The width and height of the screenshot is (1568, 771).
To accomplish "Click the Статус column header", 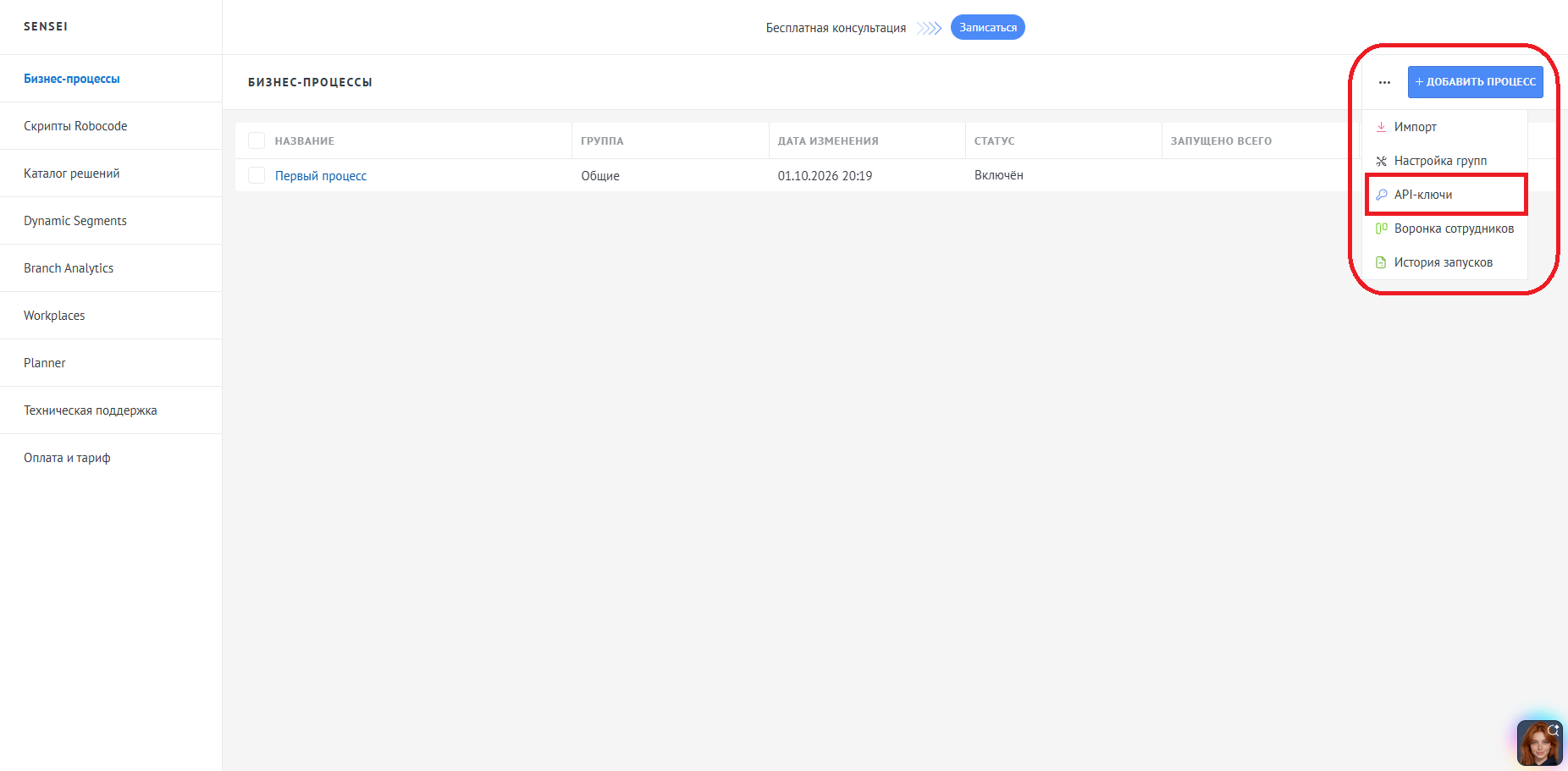I will point(994,141).
